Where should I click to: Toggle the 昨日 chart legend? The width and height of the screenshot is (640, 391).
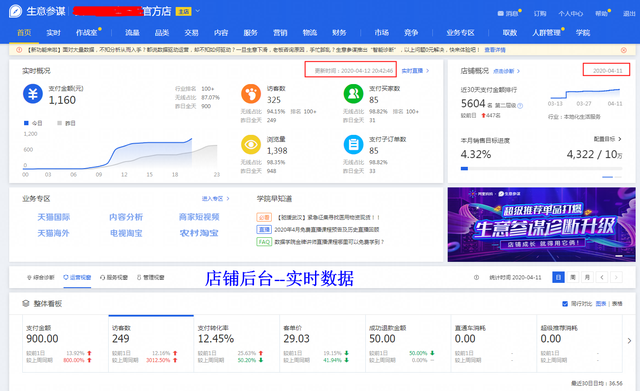pos(66,123)
